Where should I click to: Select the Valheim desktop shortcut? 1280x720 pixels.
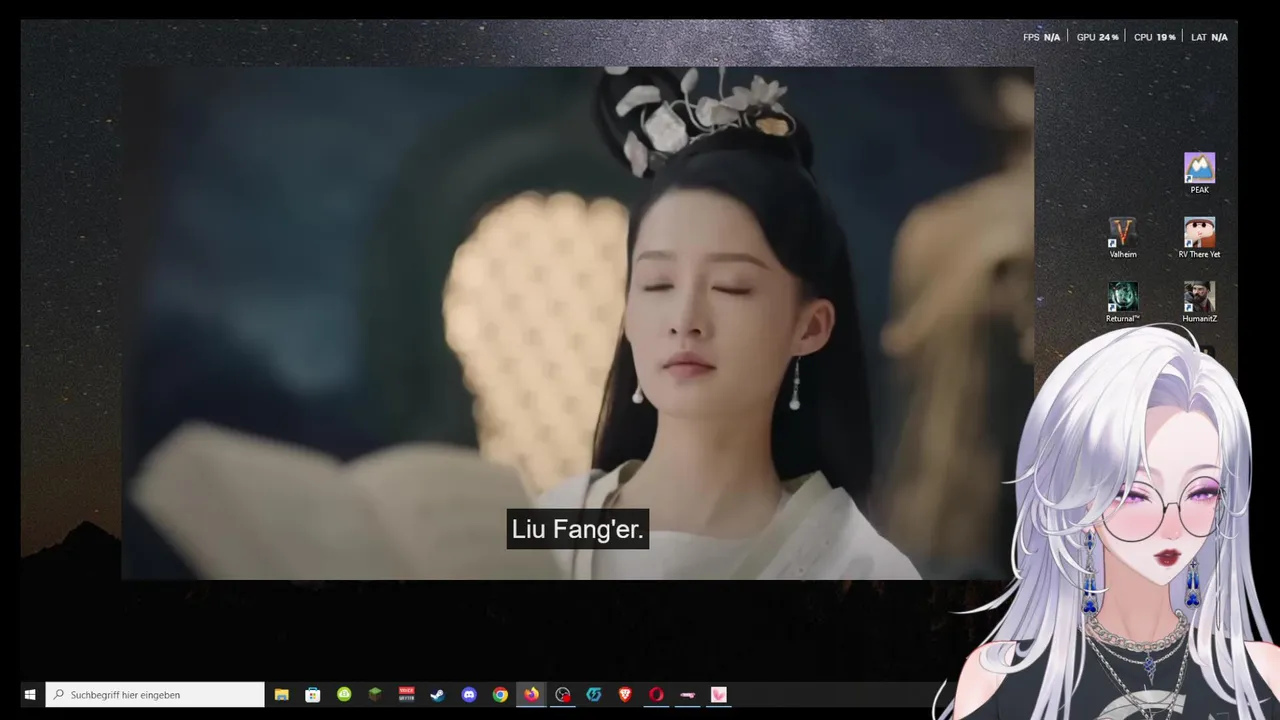pos(1123,238)
